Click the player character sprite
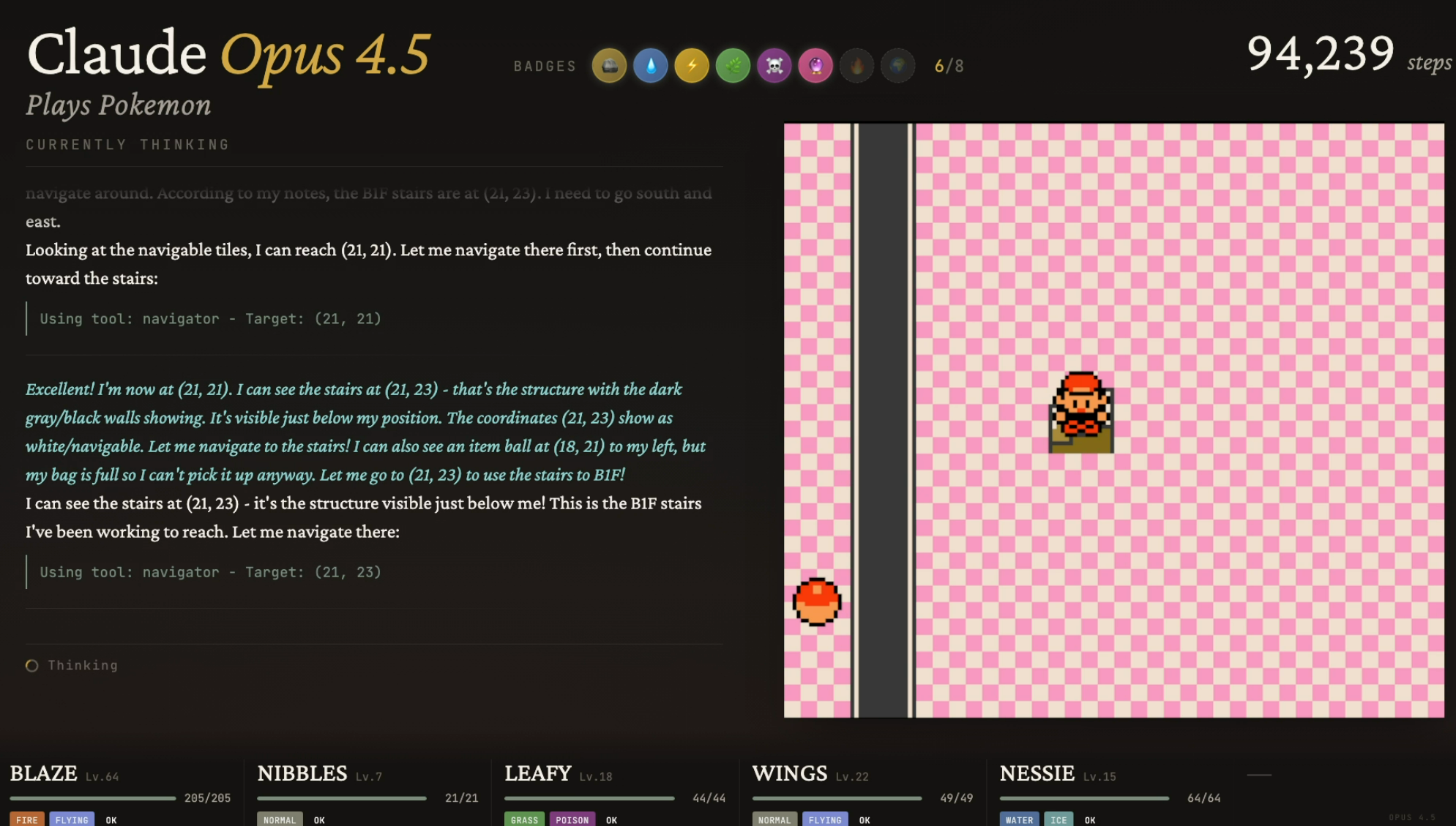The image size is (1456, 826). [x=1081, y=412]
